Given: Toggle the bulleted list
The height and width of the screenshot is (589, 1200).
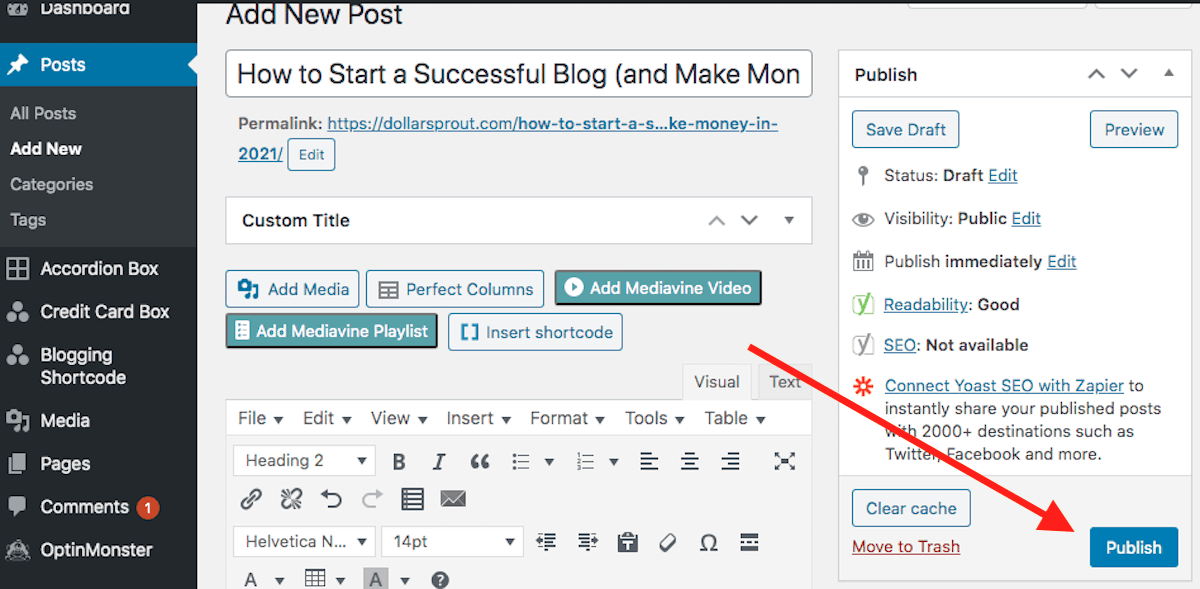Looking at the screenshot, I should point(521,460).
